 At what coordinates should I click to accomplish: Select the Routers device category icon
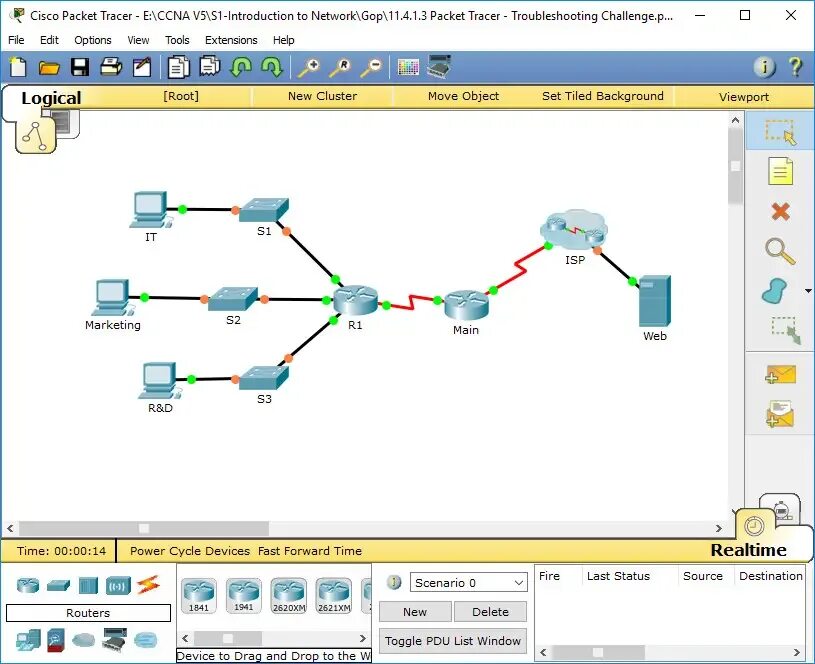click(28, 586)
